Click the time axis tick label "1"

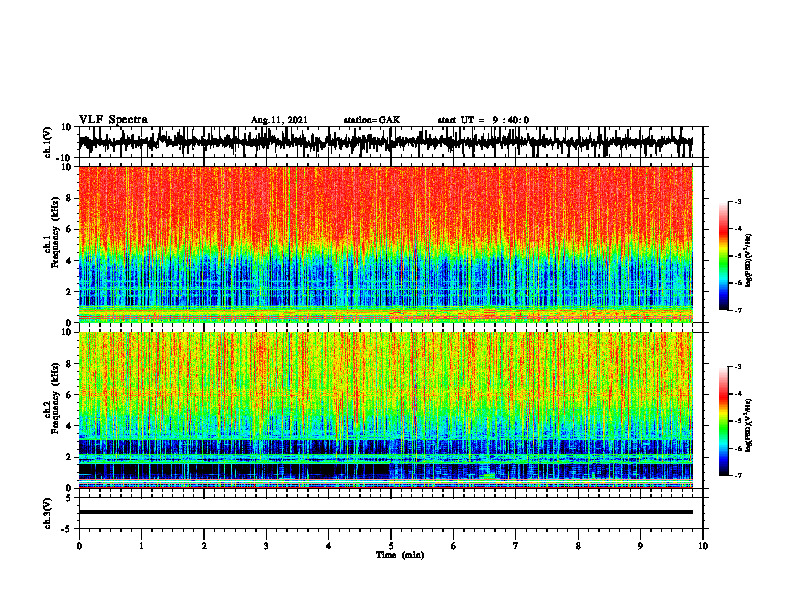click(141, 546)
